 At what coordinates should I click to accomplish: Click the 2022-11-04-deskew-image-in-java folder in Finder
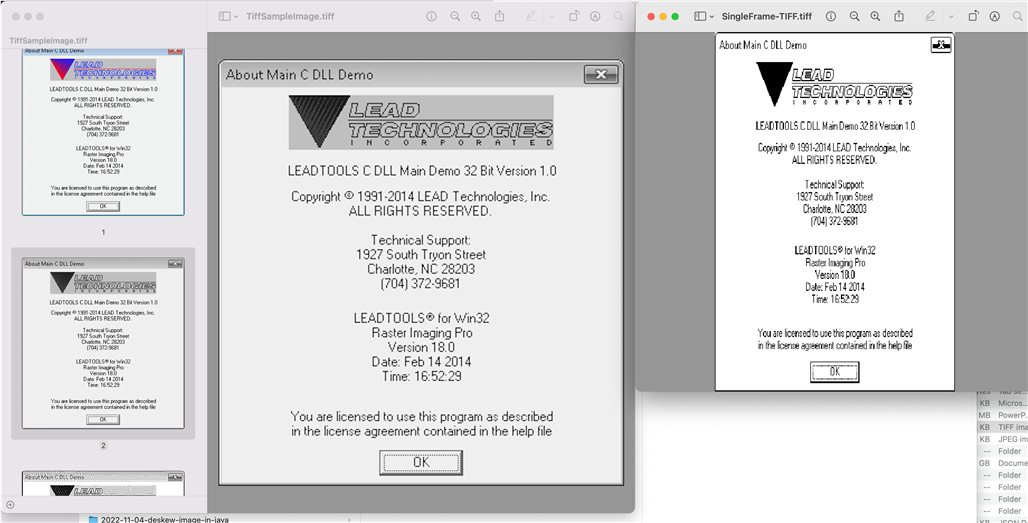(x=165, y=519)
